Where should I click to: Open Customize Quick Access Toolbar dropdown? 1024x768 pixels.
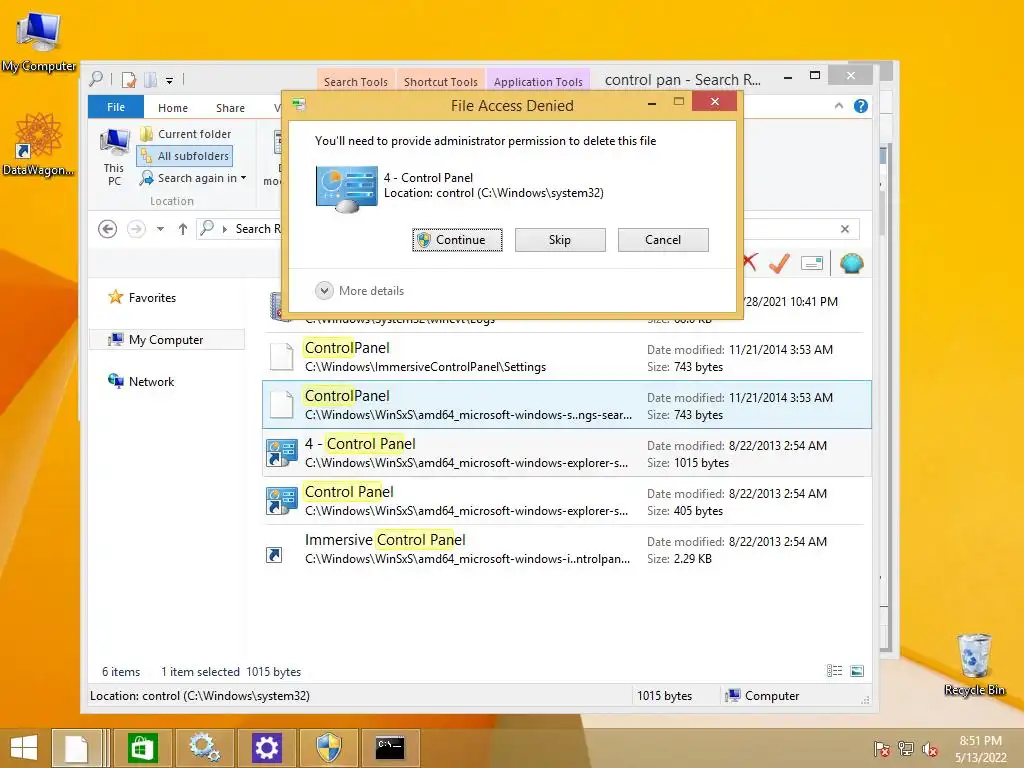point(169,80)
